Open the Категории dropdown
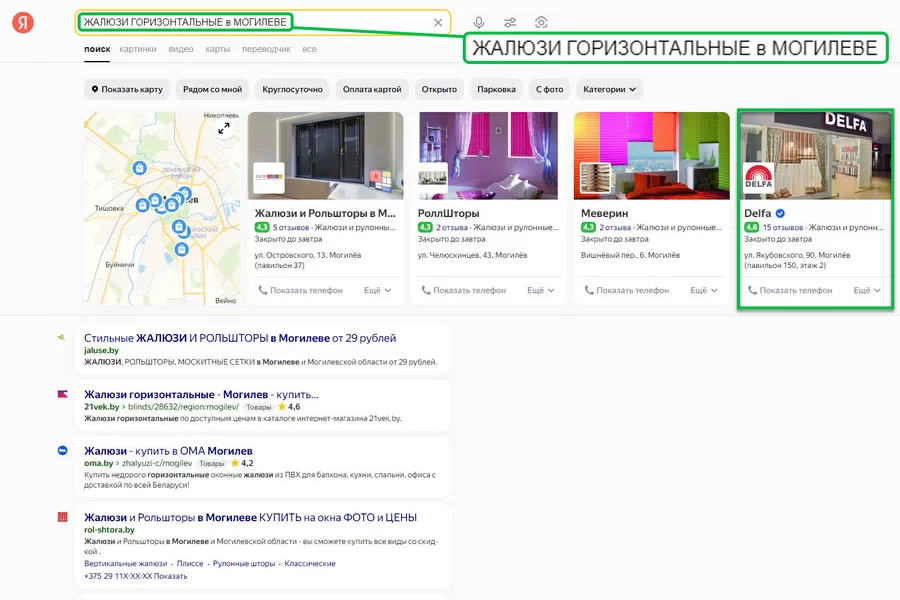The height and width of the screenshot is (600, 900). [x=610, y=89]
